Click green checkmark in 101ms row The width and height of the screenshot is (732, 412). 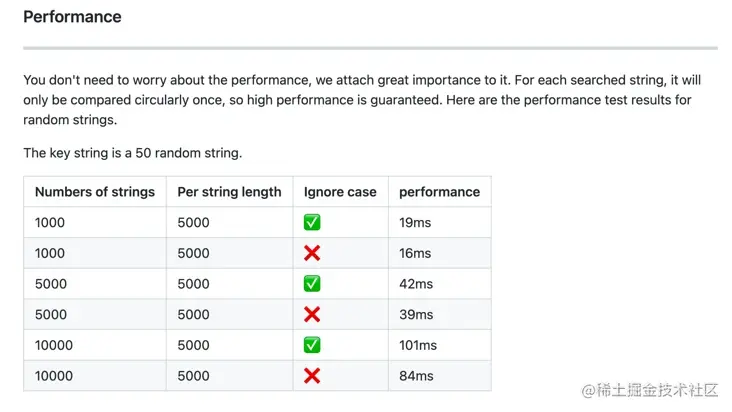click(312, 345)
